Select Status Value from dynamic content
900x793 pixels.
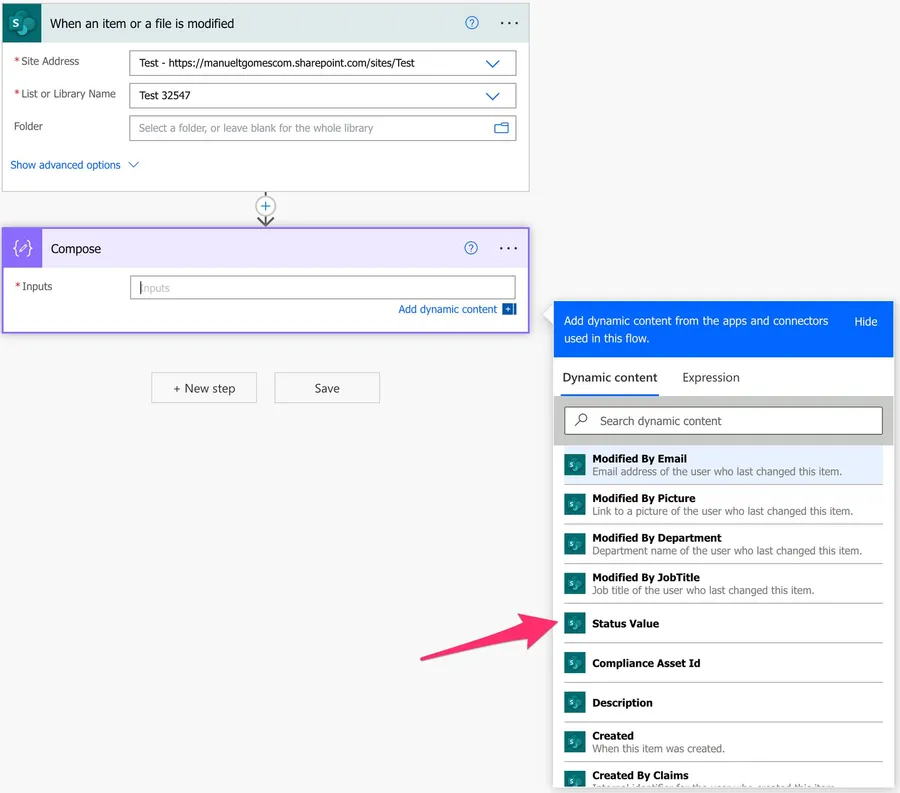click(625, 624)
